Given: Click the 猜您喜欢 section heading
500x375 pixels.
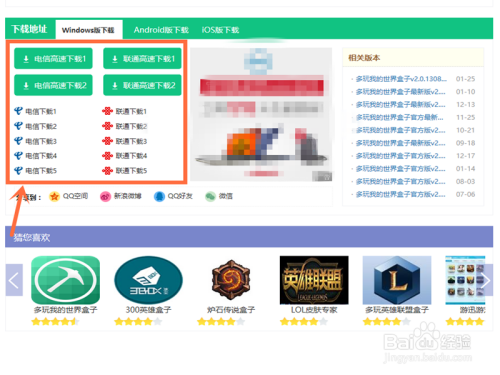Looking at the screenshot, I should tap(32, 237).
